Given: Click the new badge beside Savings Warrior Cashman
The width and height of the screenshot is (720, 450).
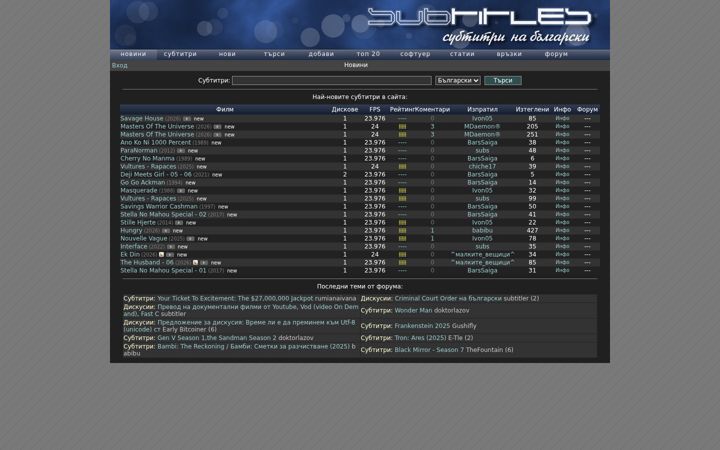Looking at the screenshot, I should (x=223, y=207).
